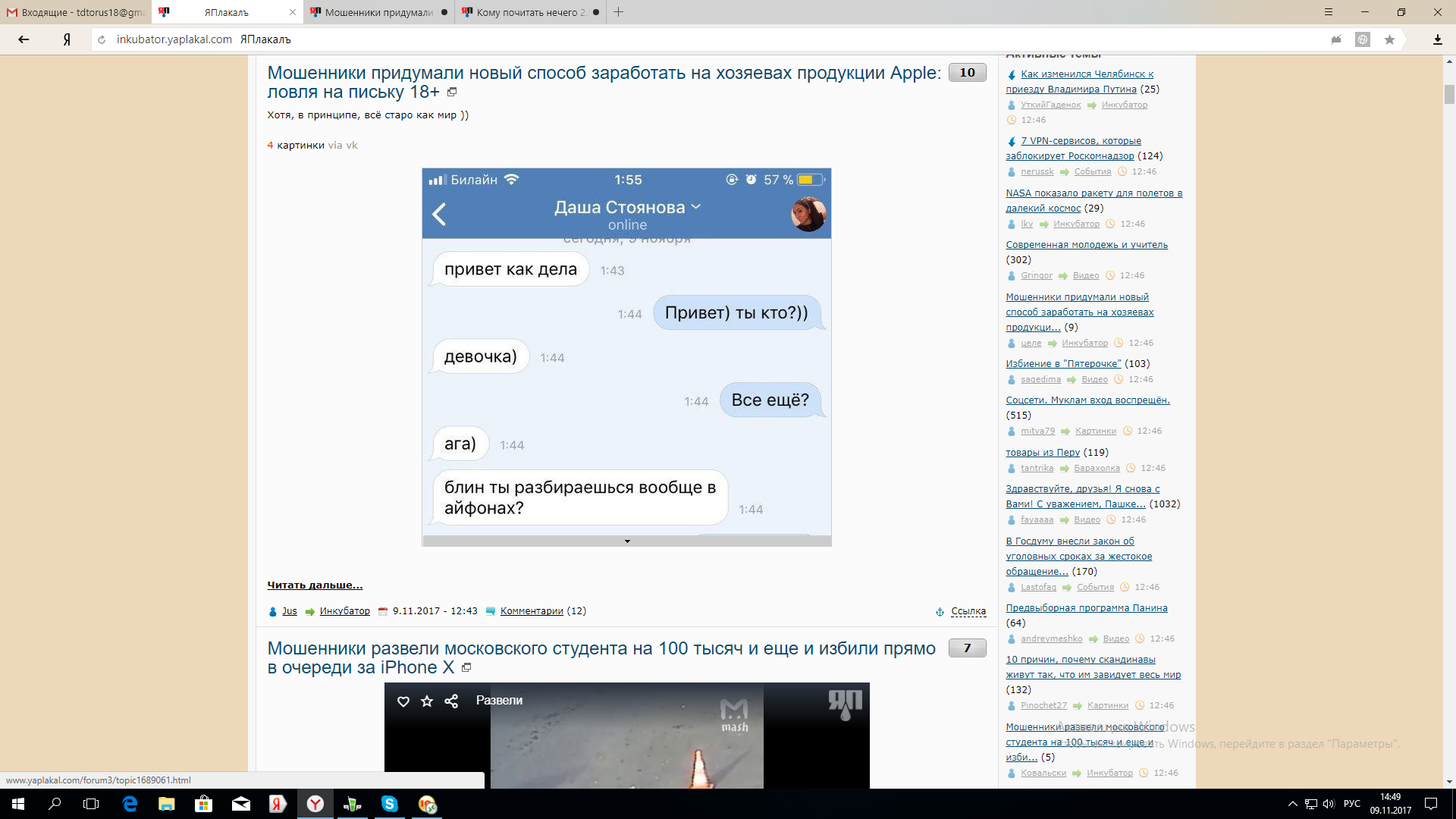This screenshot has width=1456, height=819.
Task: Open the browser downloads icon
Action: (x=1437, y=39)
